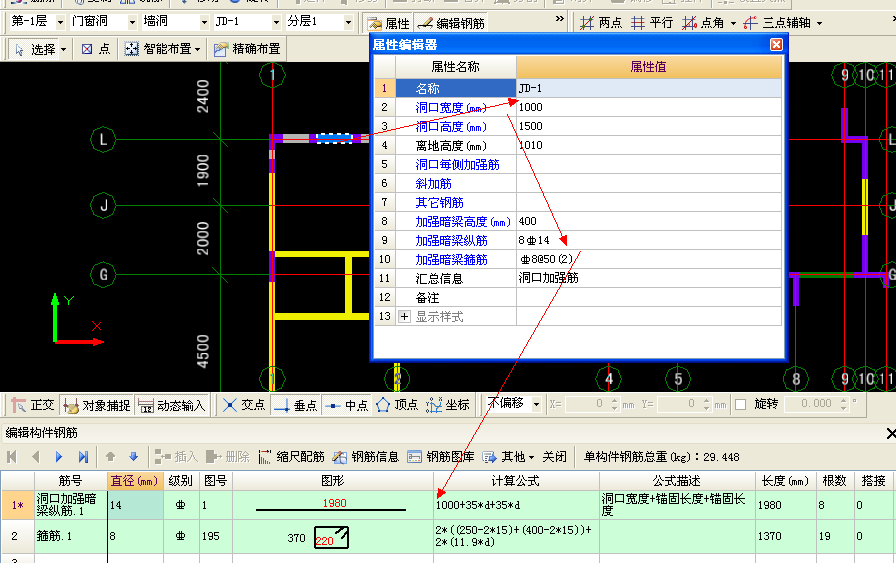The height and width of the screenshot is (563, 896).
Task: Click the 斜加筋 property name
Action: tap(433, 183)
